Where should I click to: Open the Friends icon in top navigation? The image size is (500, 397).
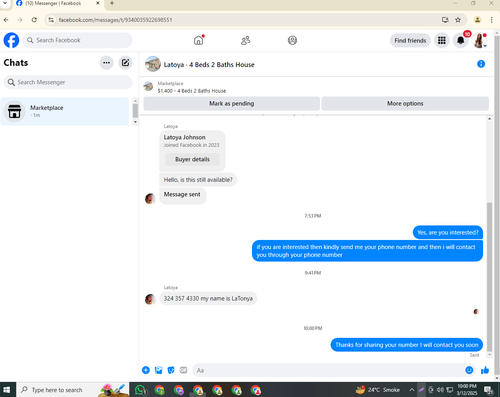(x=246, y=40)
